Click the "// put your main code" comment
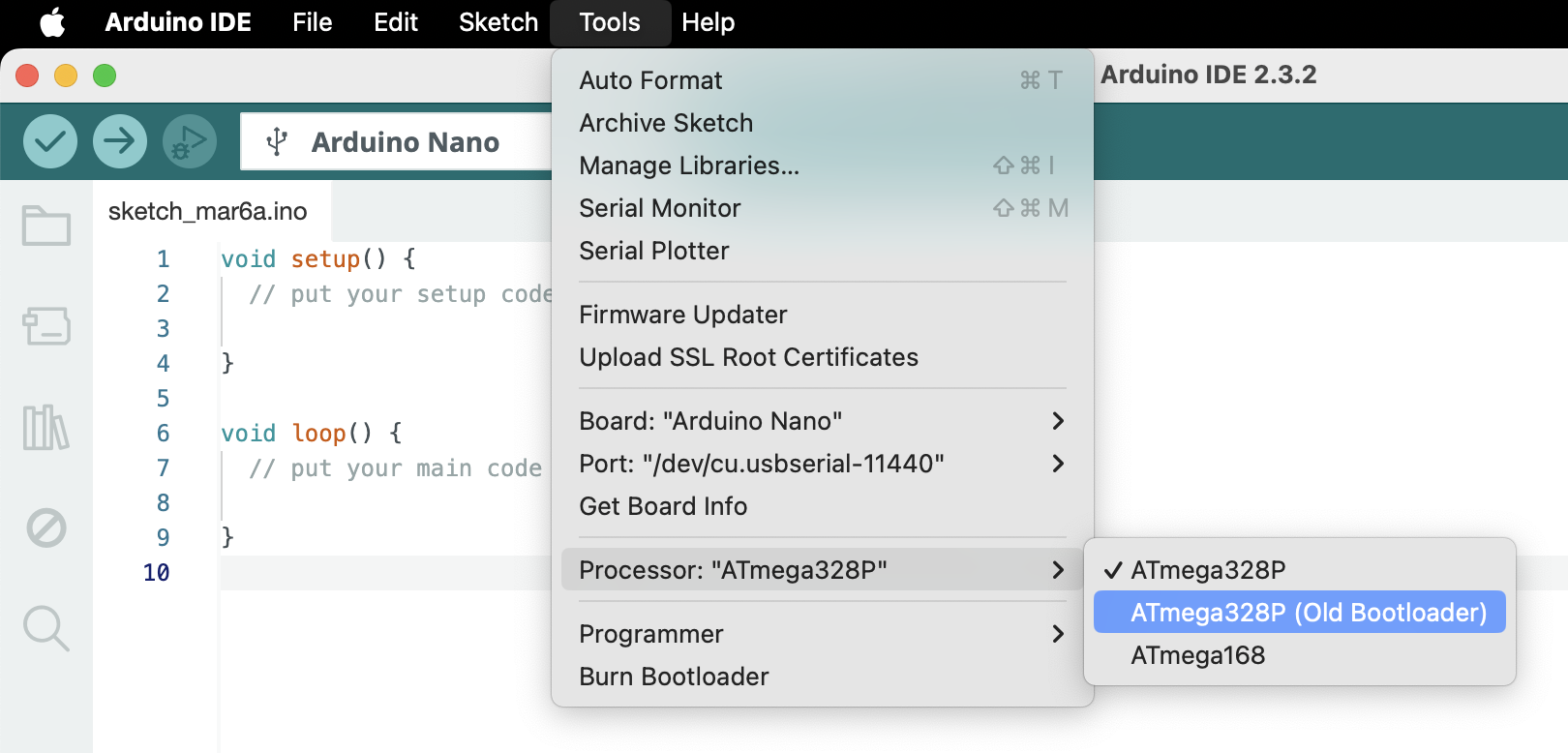Image resolution: width=1568 pixels, height=753 pixels. click(x=395, y=467)
